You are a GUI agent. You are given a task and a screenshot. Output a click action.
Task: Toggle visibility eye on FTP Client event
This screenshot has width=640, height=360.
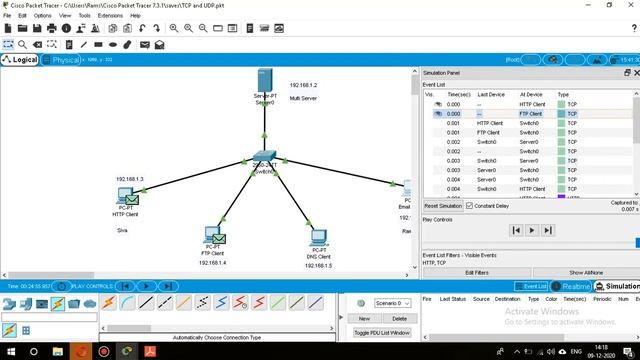pyautogui.click(x=438, y=114)
